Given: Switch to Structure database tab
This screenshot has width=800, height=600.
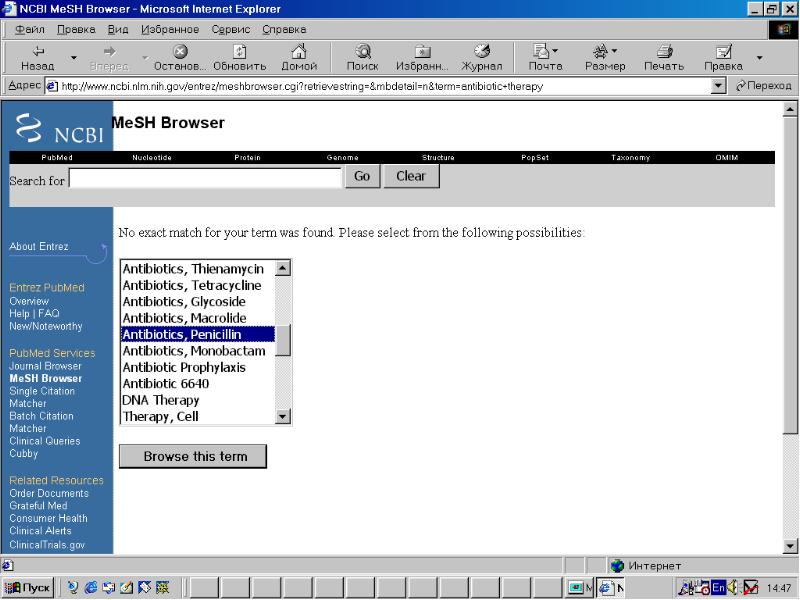Looking at the screenshot, I should point(438,158).
